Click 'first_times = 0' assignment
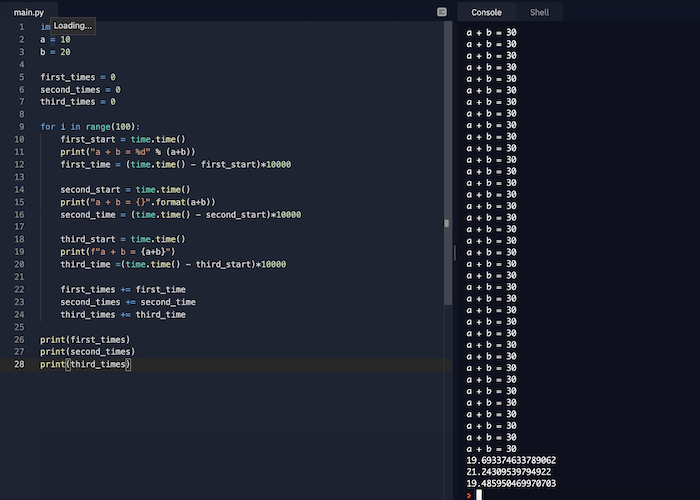Screen dimensions: 700x500 (x=78, y=77)
